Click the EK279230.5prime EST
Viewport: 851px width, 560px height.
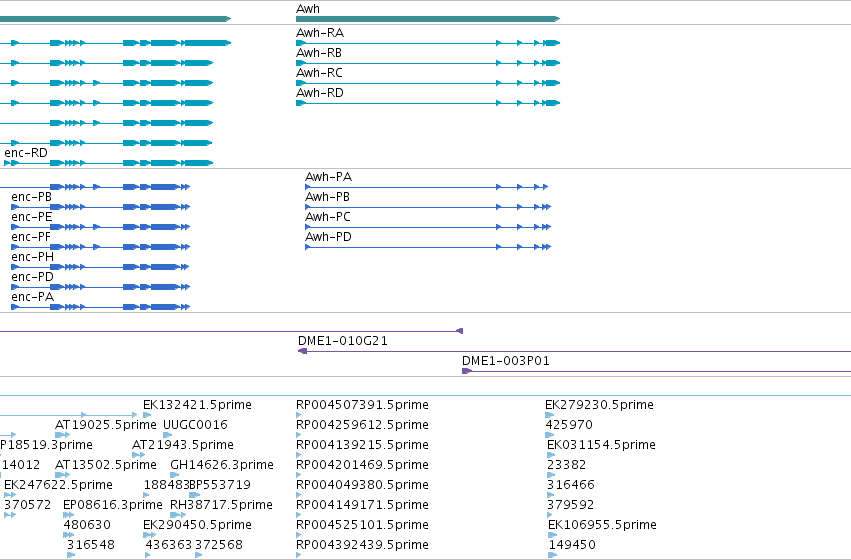[599, 405]
